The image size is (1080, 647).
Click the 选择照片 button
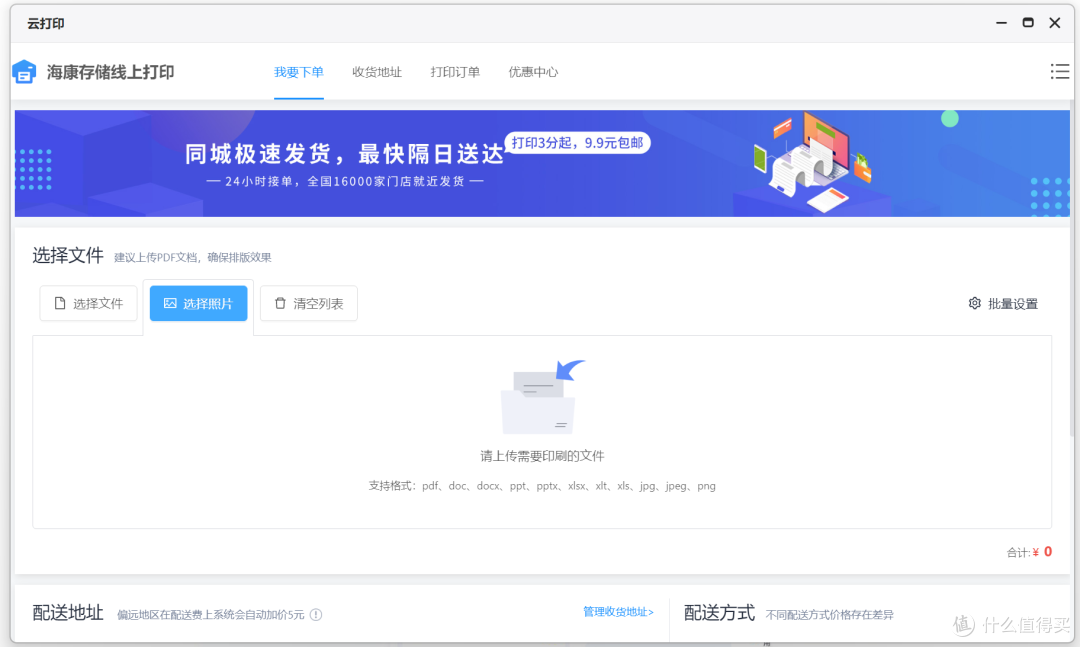[x=198, y=303]
